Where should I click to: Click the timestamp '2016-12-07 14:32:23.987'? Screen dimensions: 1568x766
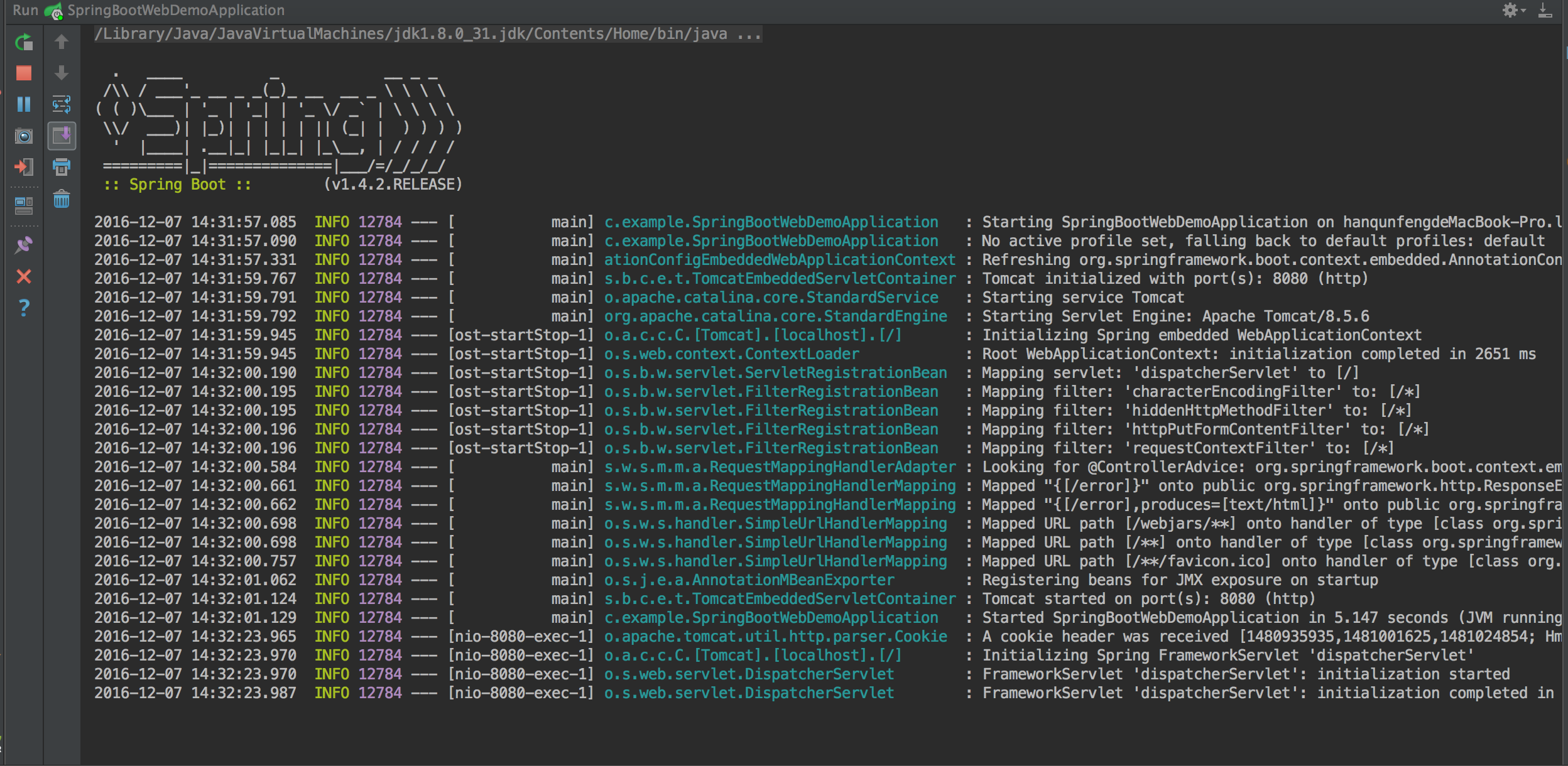pyautogui.click(x=195, y=693)
